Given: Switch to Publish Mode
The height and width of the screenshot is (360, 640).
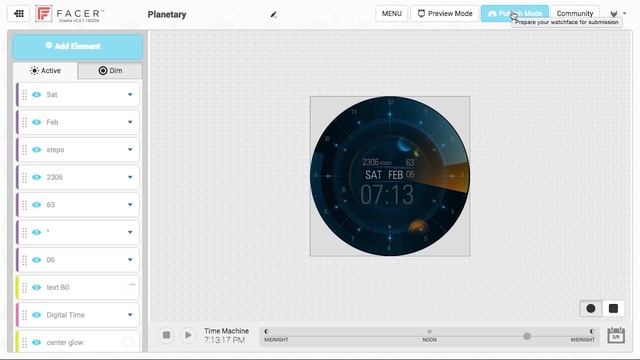Looking at the screenshot, I should (515, 13).
